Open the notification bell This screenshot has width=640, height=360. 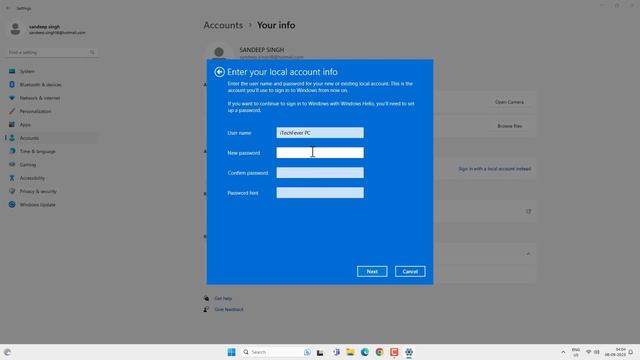coord(631,352)
